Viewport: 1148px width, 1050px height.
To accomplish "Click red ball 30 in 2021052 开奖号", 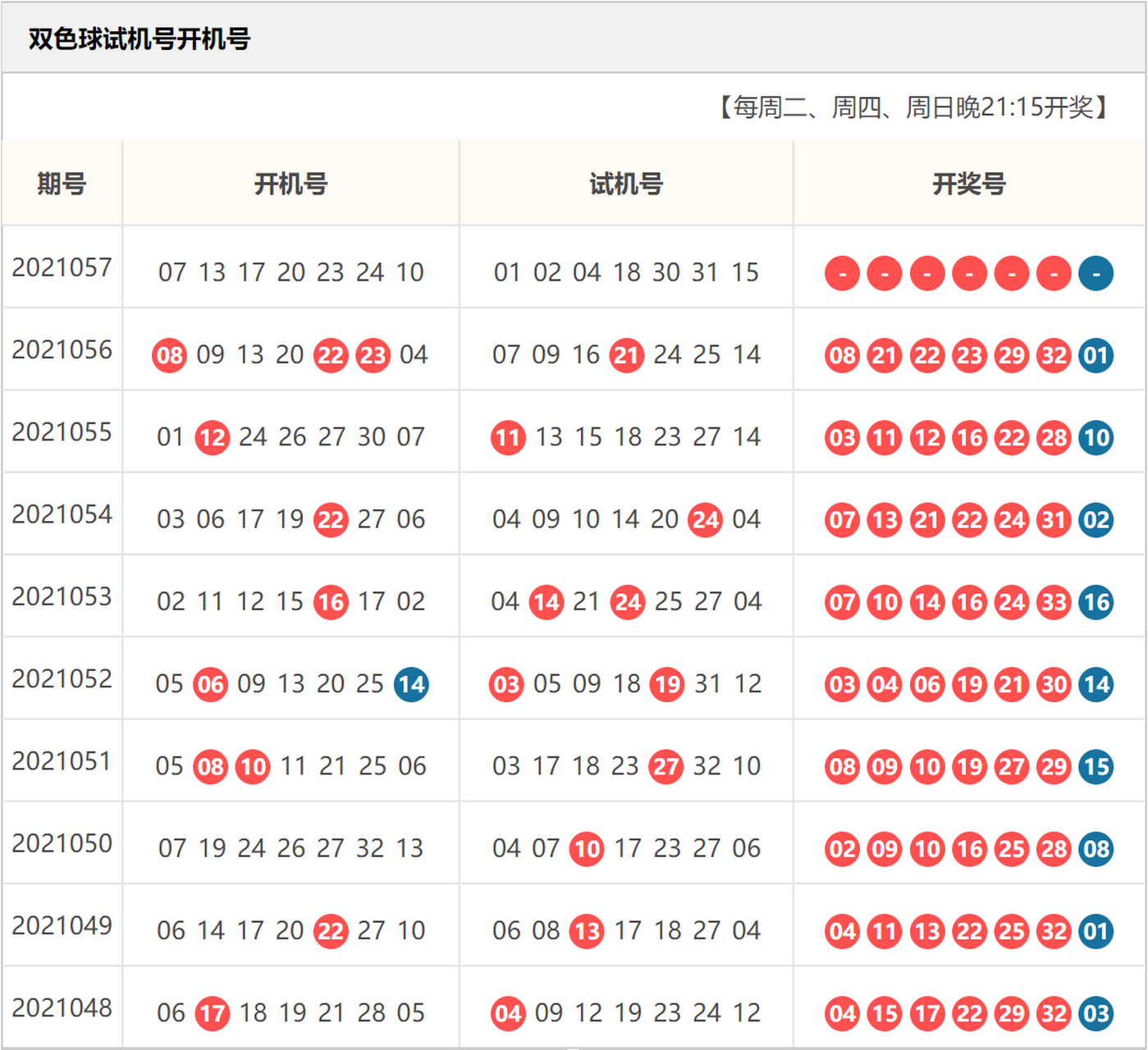I will 1054,684.
